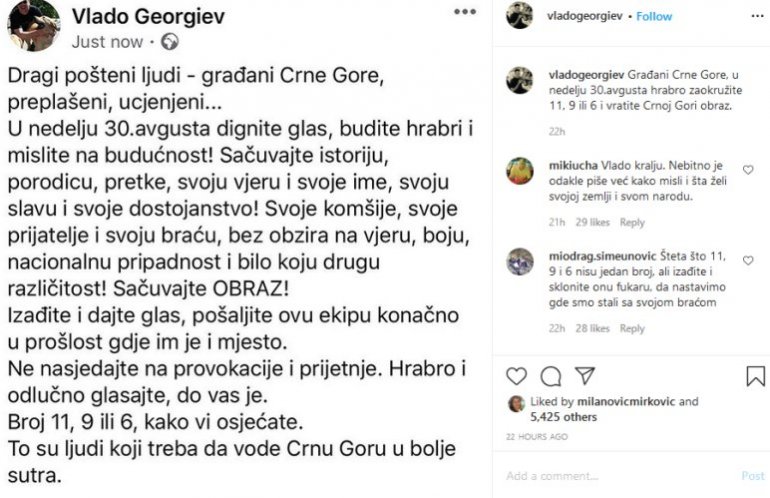Like the post with heart icon
Screen dimensions: 770x498
[516, 376]
